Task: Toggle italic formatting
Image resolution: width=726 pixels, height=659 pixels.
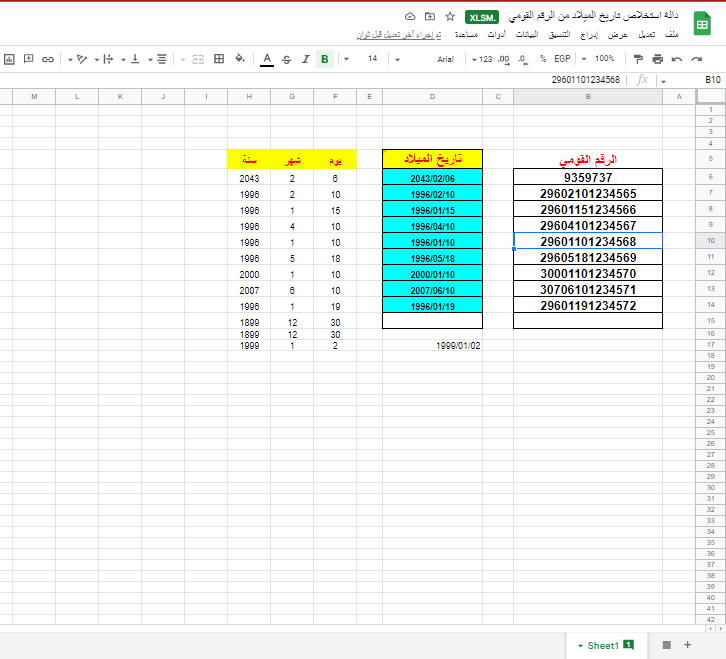Action: click(x=305, y=59)
